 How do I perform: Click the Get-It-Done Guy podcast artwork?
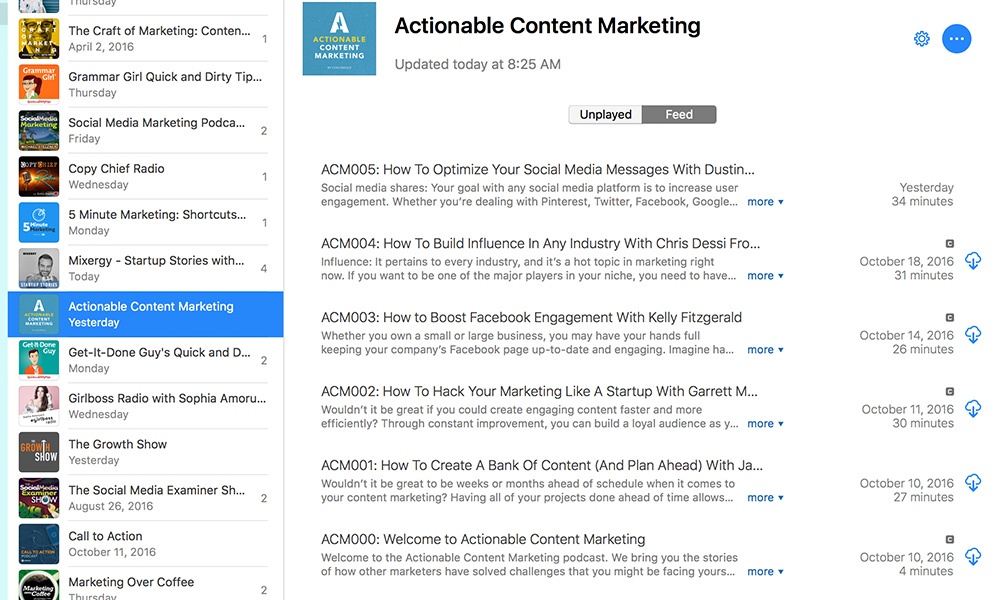point(39,360)
